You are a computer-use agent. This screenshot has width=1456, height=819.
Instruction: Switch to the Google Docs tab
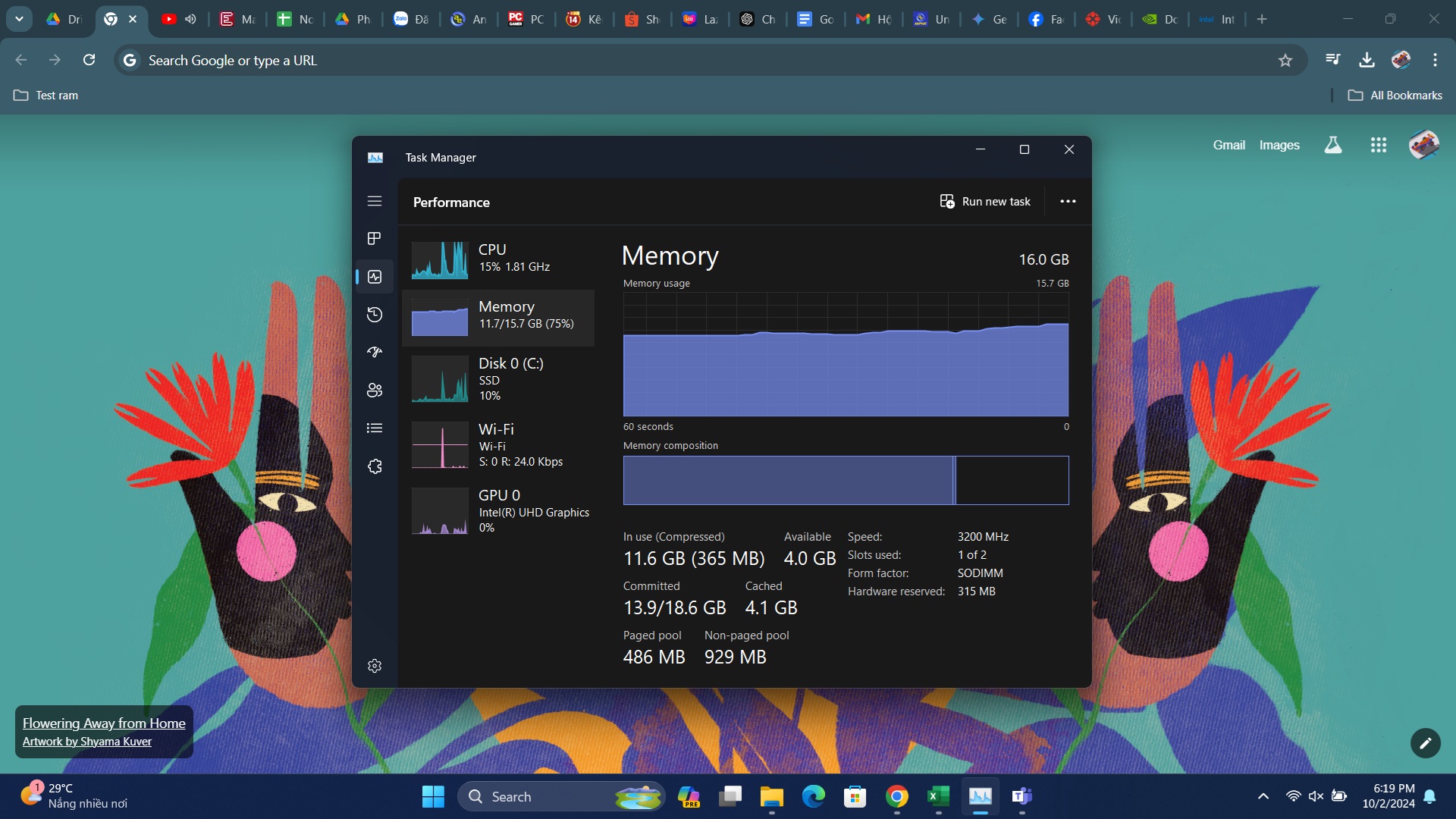point(815,19)
